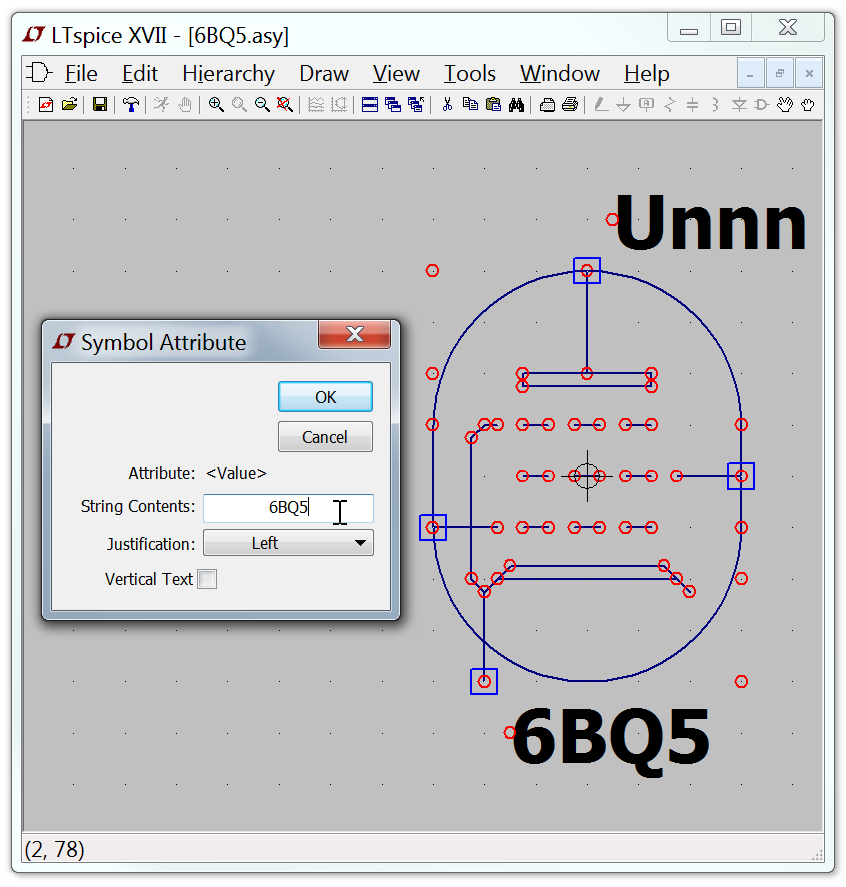Open the Draw menu

click(x=323, y=74)
